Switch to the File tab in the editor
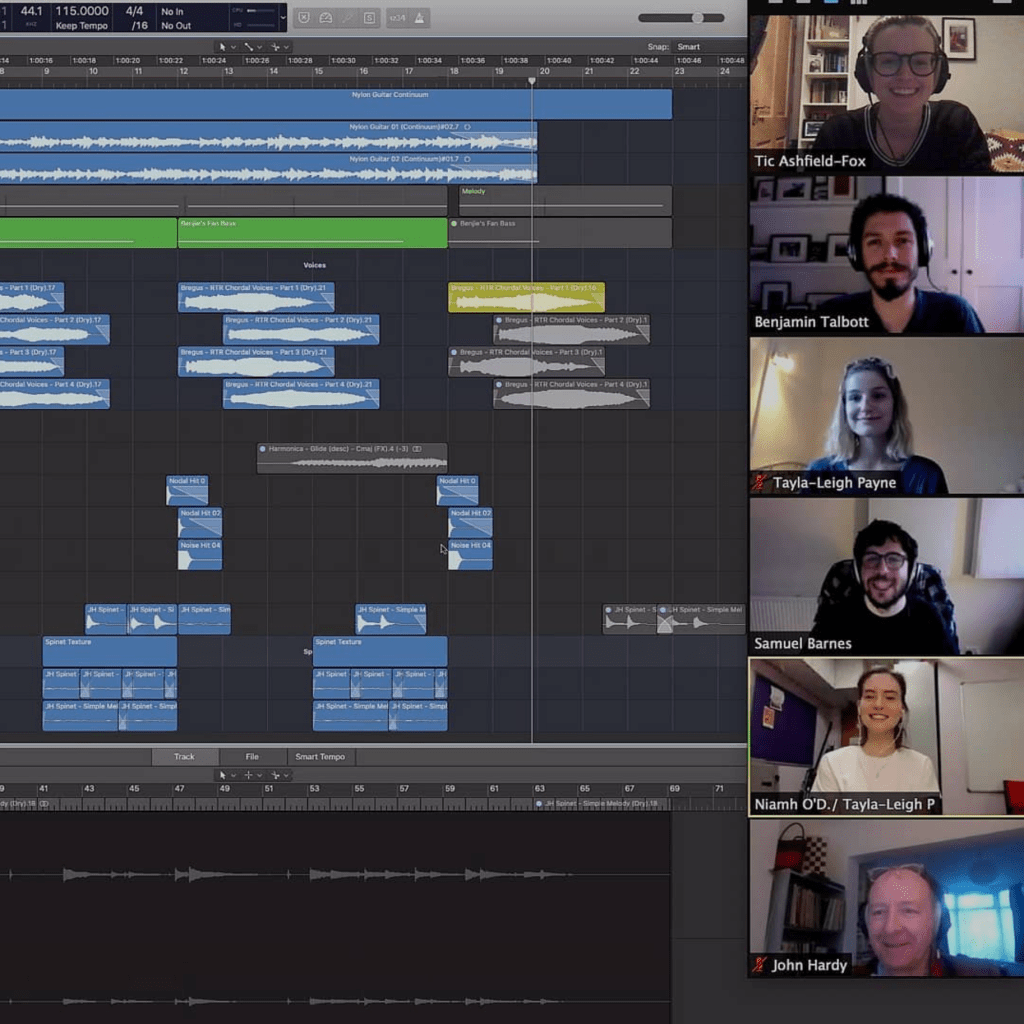1024x1024 pixels. tap(252, 757)
